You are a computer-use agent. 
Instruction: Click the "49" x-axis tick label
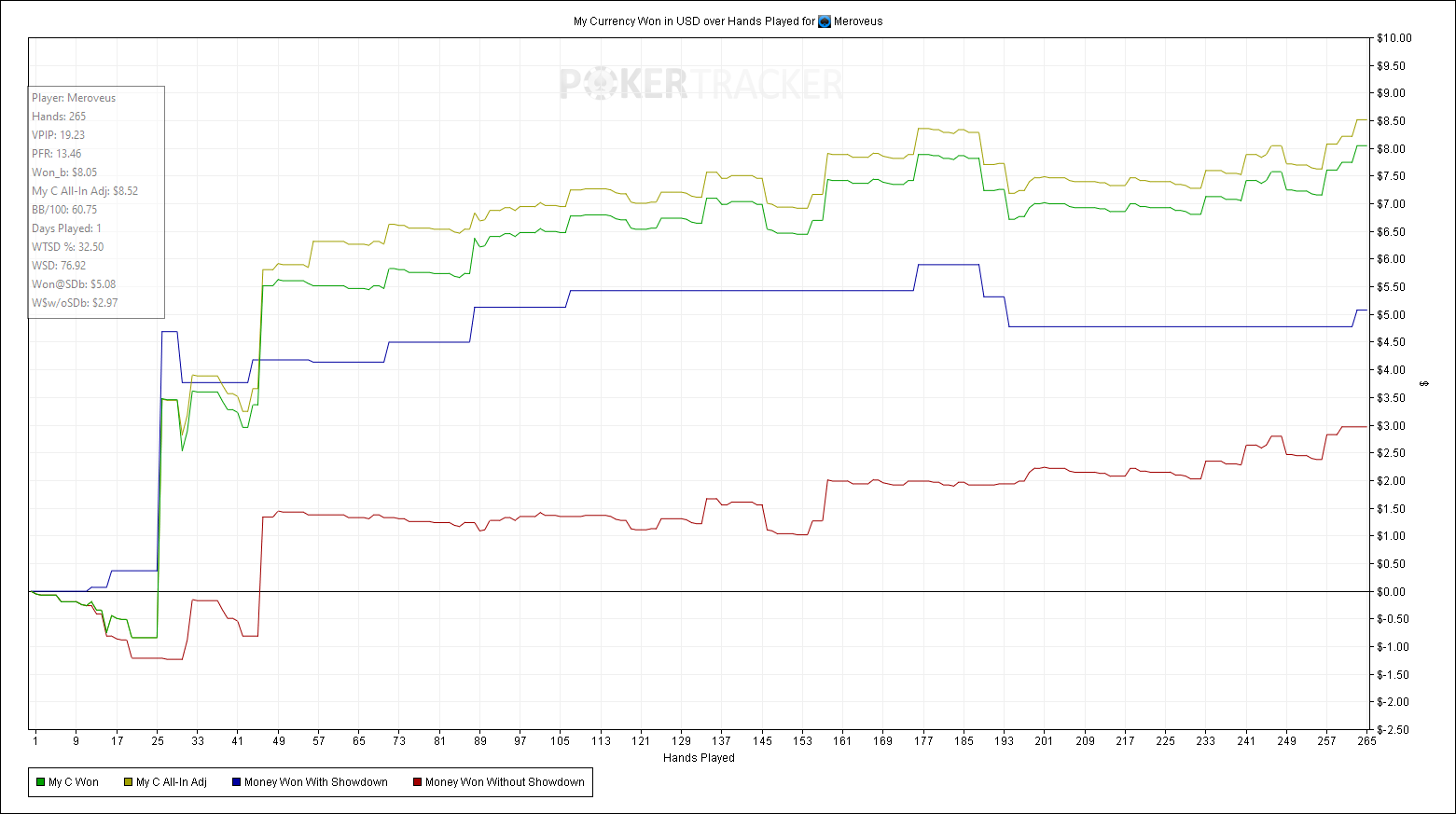(279, 741)
